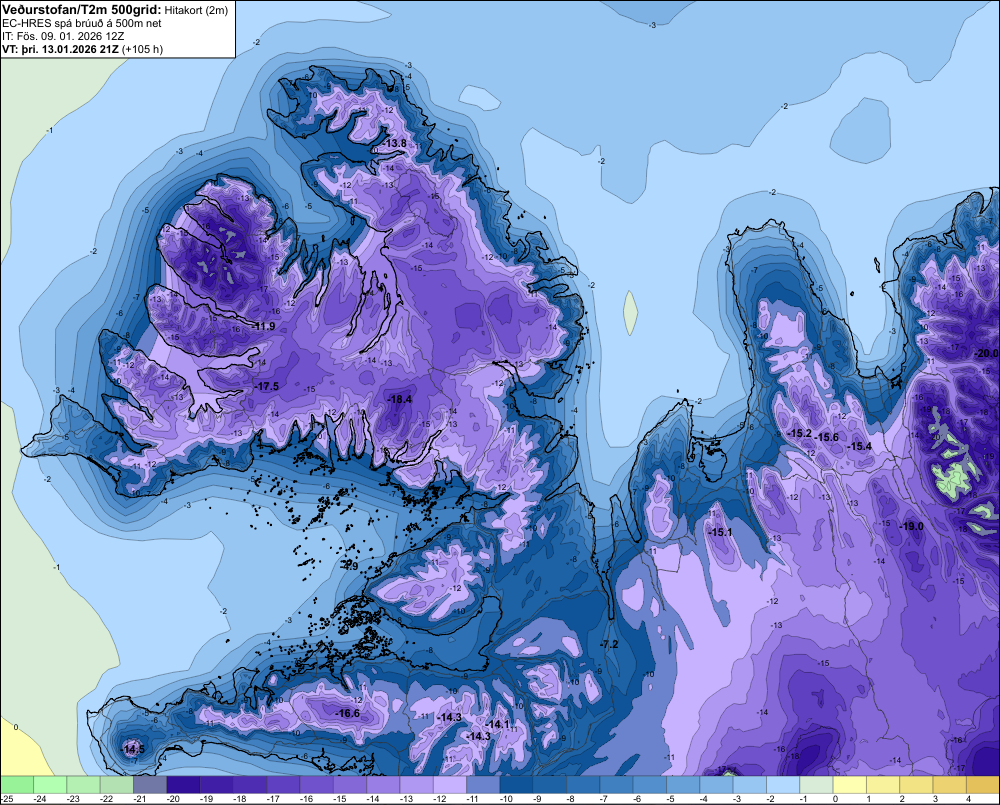Click the pale green legend swatch labeled -1
Image resolution: width=1000 pixels, height=805 pixels.
pyautogui.click(x=816, y=785)
